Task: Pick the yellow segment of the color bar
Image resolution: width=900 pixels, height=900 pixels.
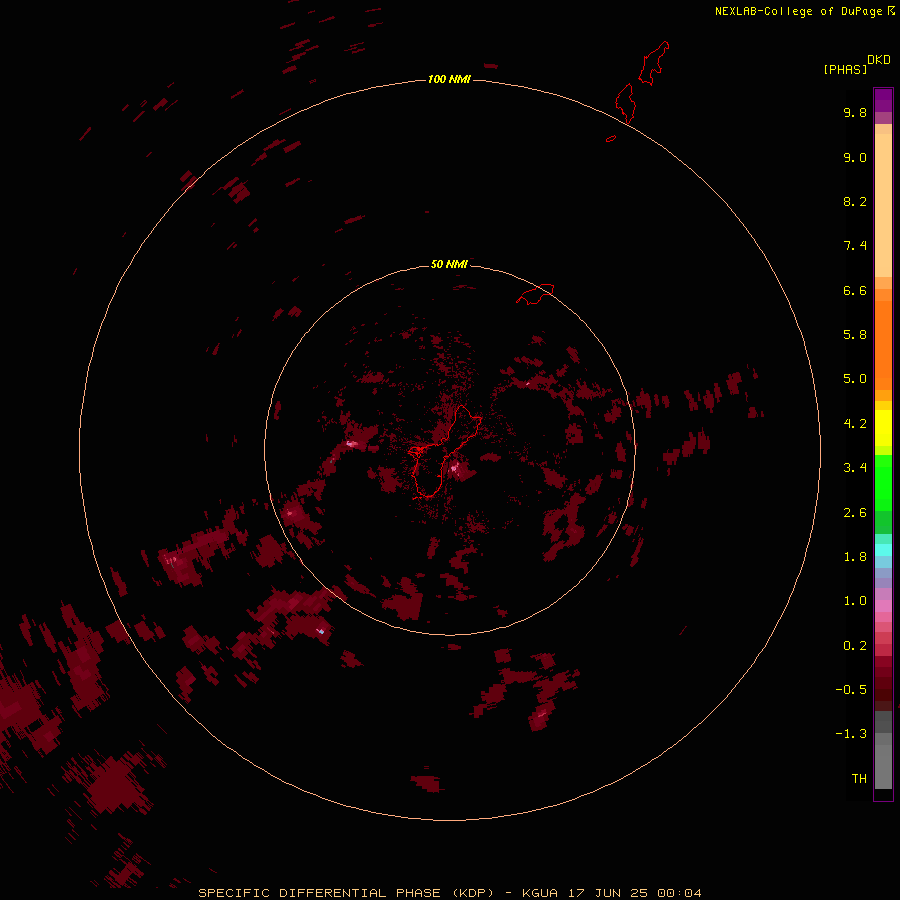Action: click(883, 428)
